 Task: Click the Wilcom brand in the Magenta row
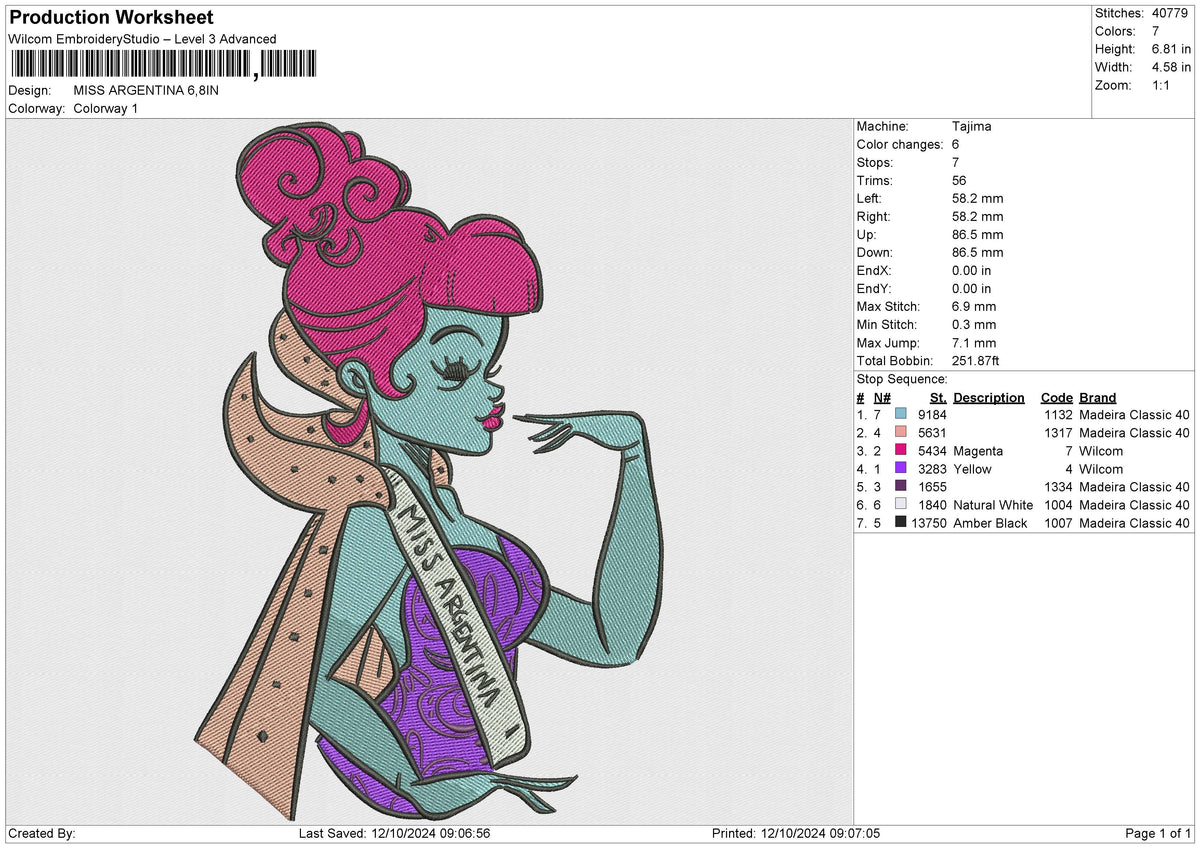pyautogui.click(x=1101, y=451)
